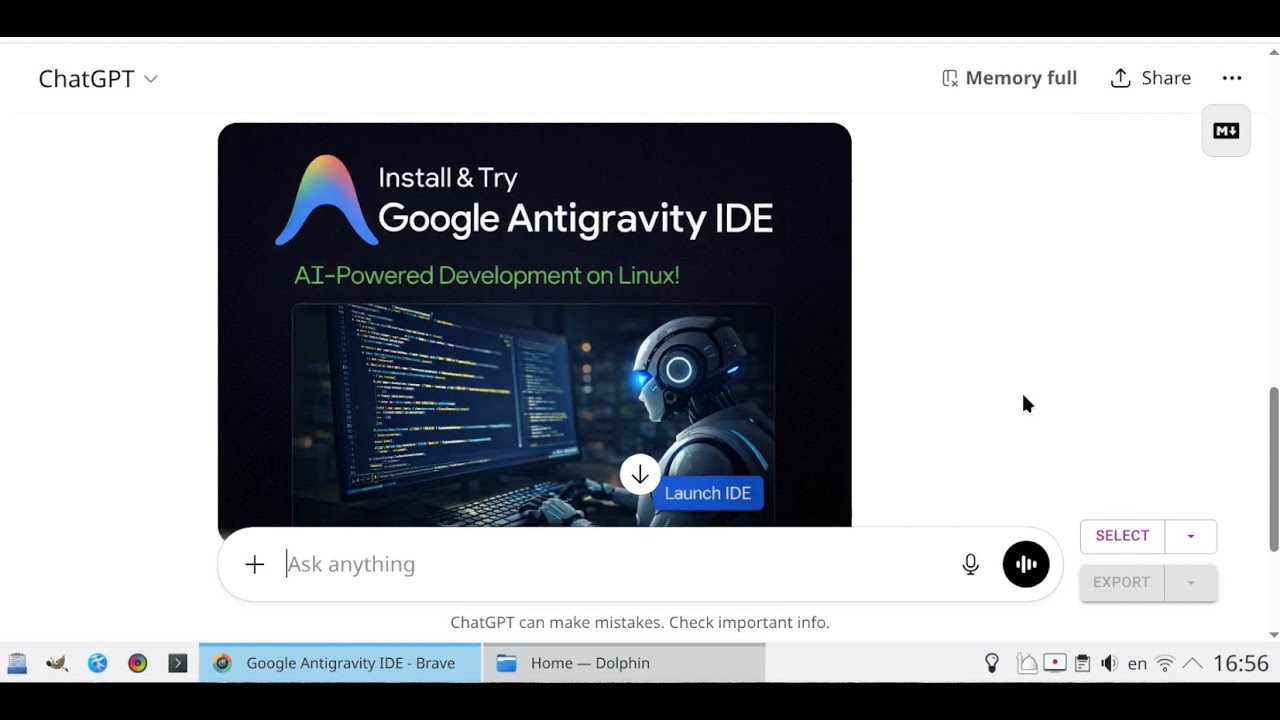Open the Wi-Fi network tray icon
Image resolution: width=1280 pixels, height=720 pixels.
(1165, 663)
